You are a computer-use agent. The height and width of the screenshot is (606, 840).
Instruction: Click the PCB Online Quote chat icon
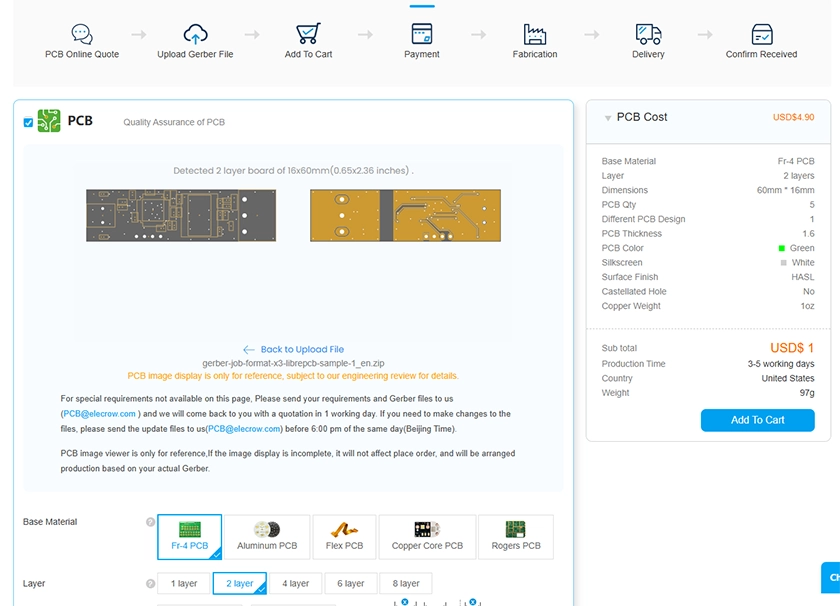pyautogui.click(x=82, y=34)
